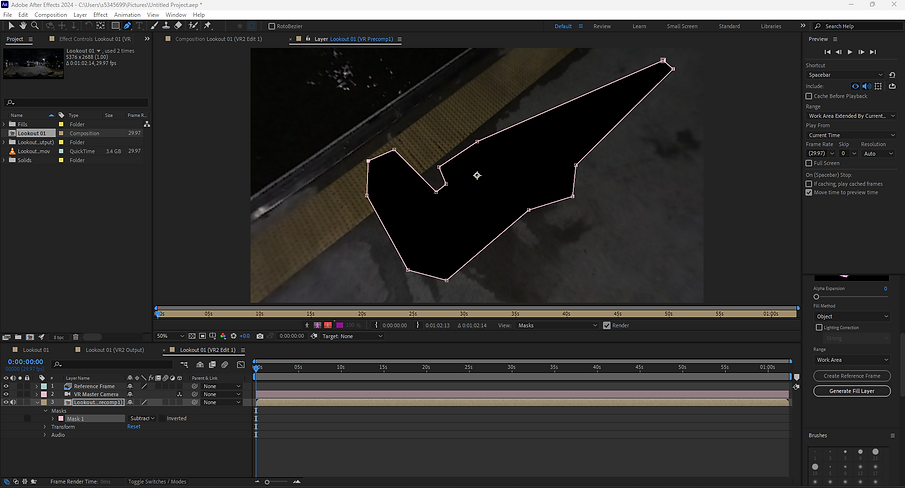This screenshot has width=905, height=488.
Task: Open the Animation menu
Action: click(x=127, y=14)
